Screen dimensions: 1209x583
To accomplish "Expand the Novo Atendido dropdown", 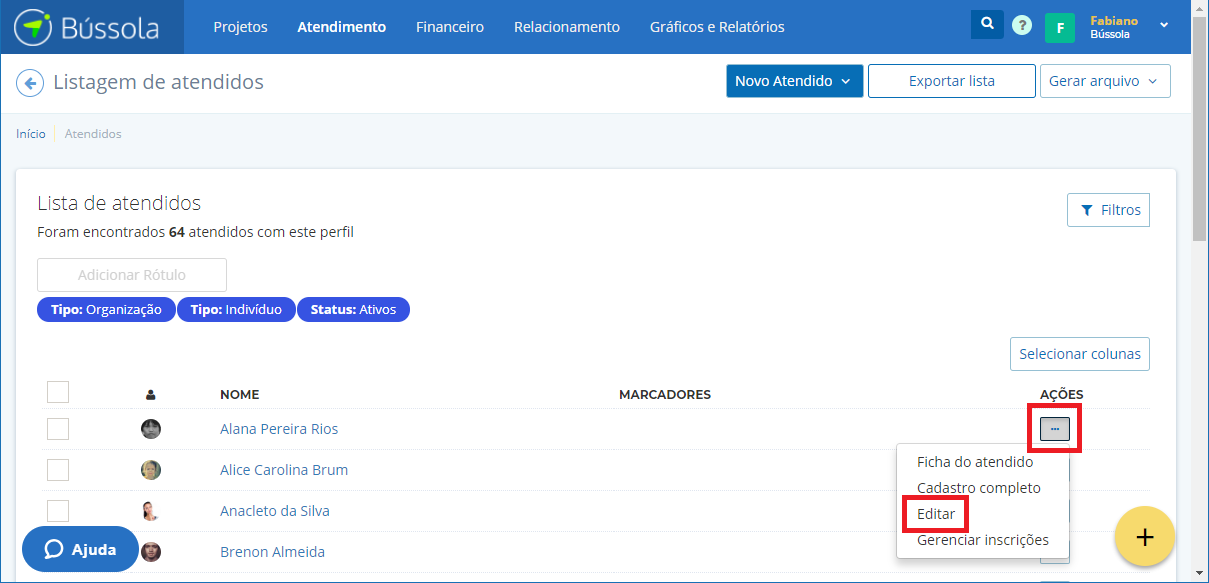I will coord(794,81).
